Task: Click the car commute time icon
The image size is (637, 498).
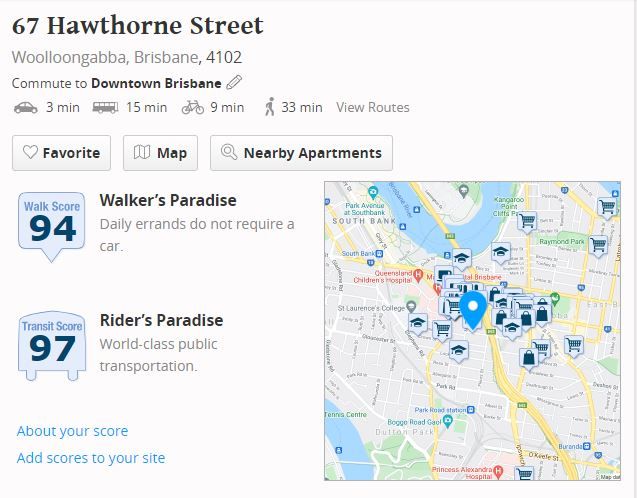Action: (26, 108)
